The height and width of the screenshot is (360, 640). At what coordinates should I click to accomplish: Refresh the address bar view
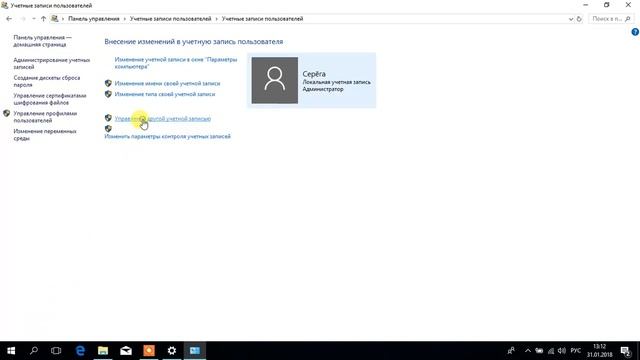579,19
